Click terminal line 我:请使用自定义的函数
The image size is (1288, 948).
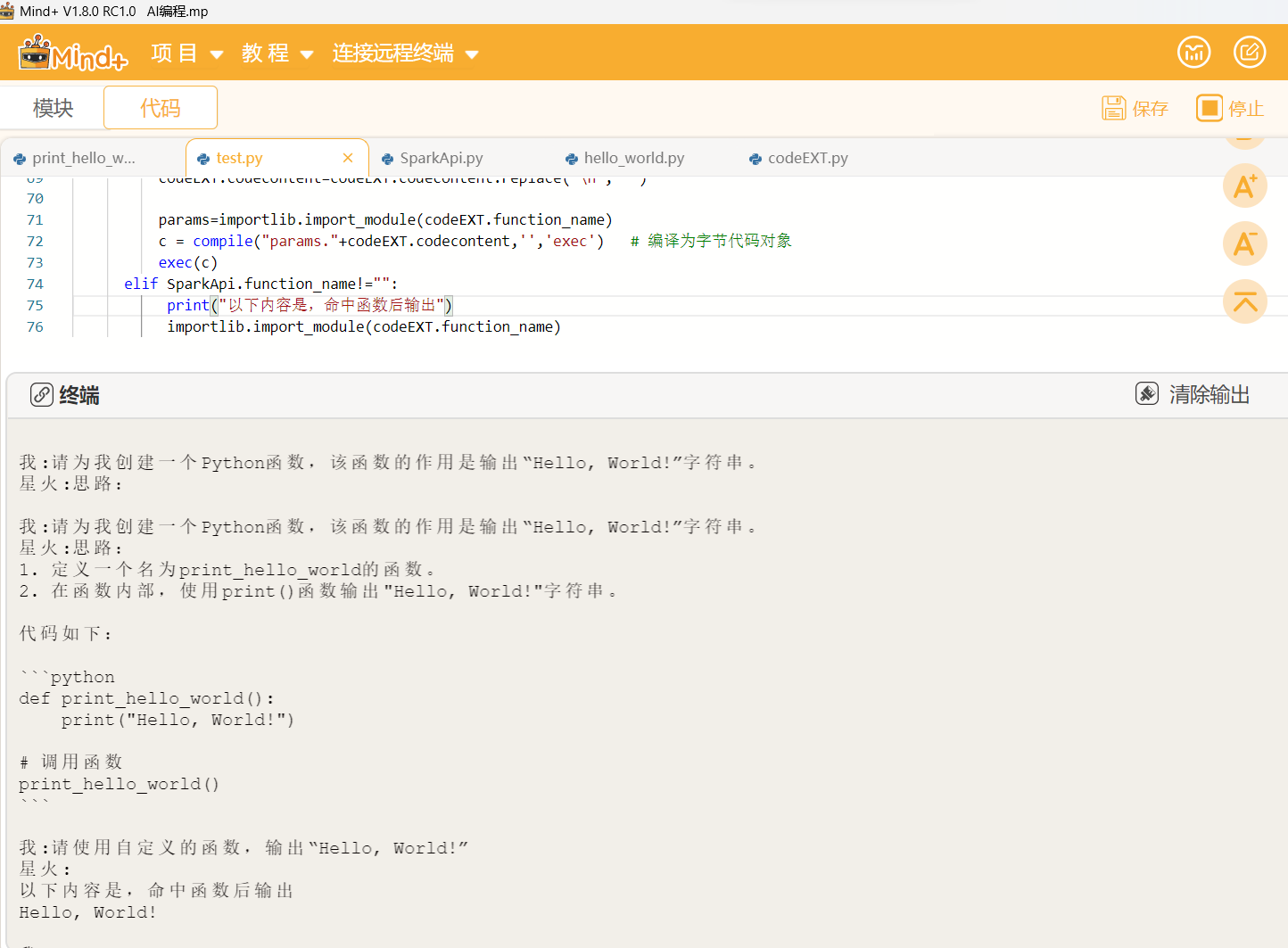244,847
